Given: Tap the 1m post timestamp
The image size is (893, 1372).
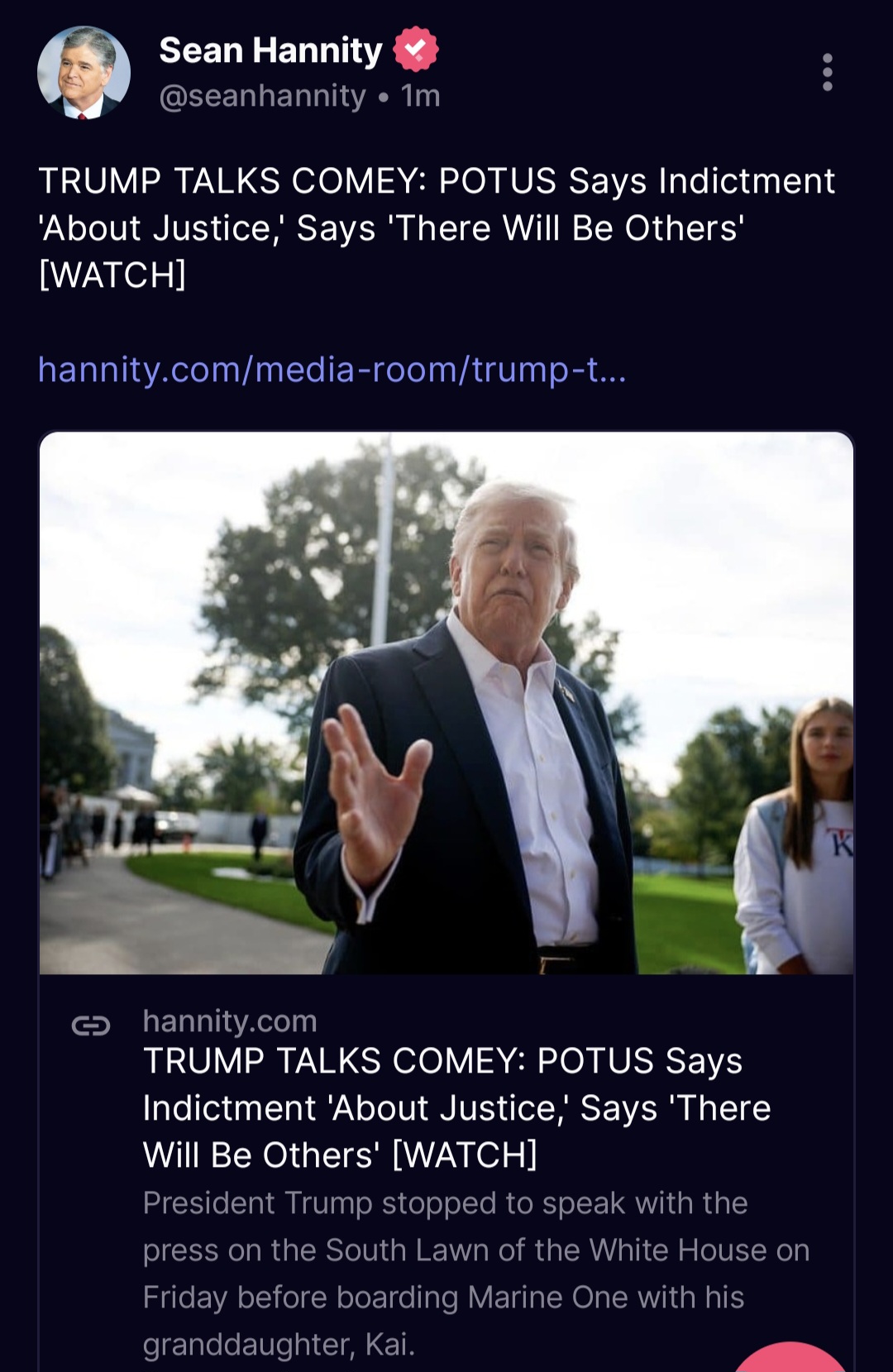Looking at the screenshot, I should coord(421,96).
